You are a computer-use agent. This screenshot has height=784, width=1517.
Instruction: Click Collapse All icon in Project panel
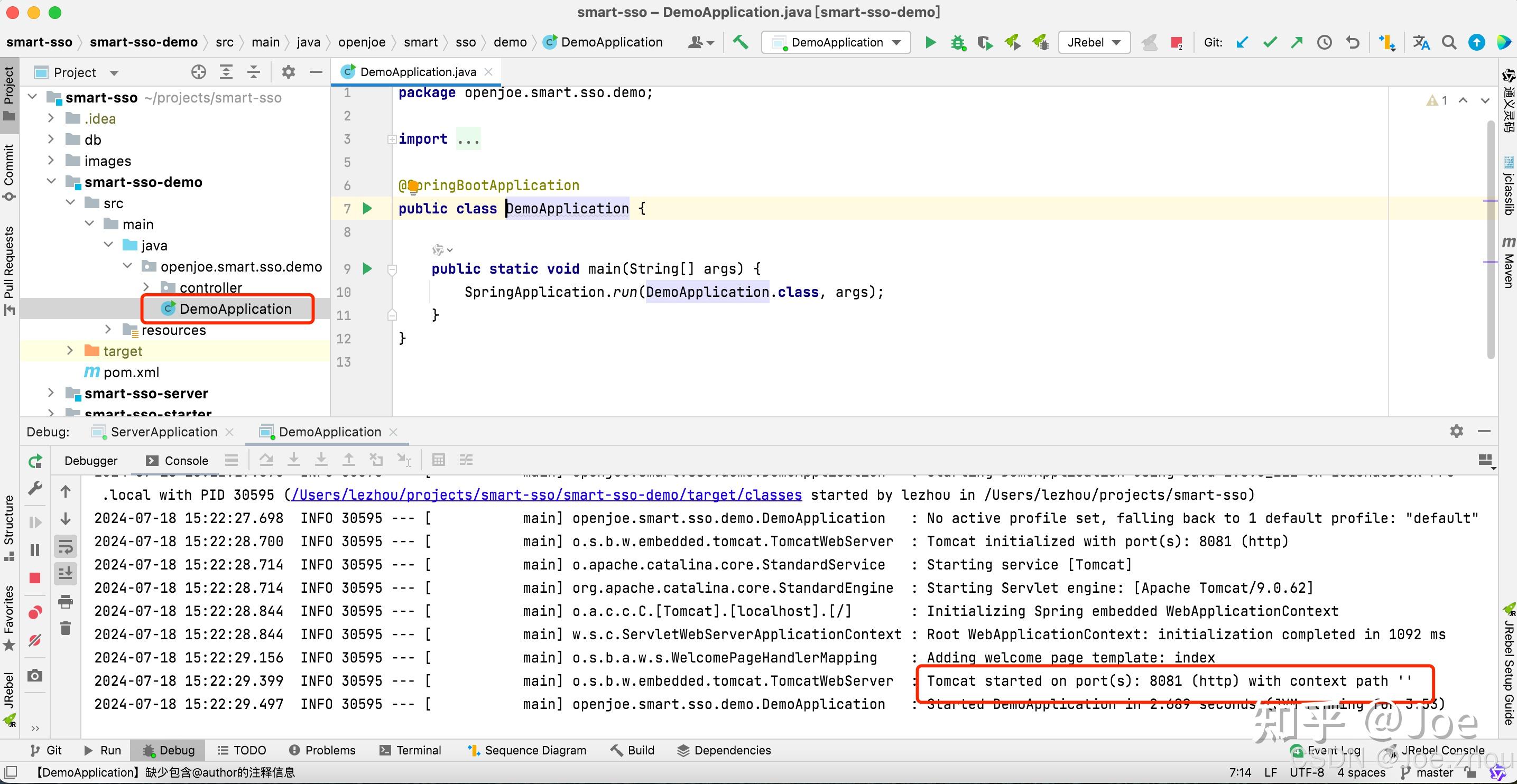253,72
